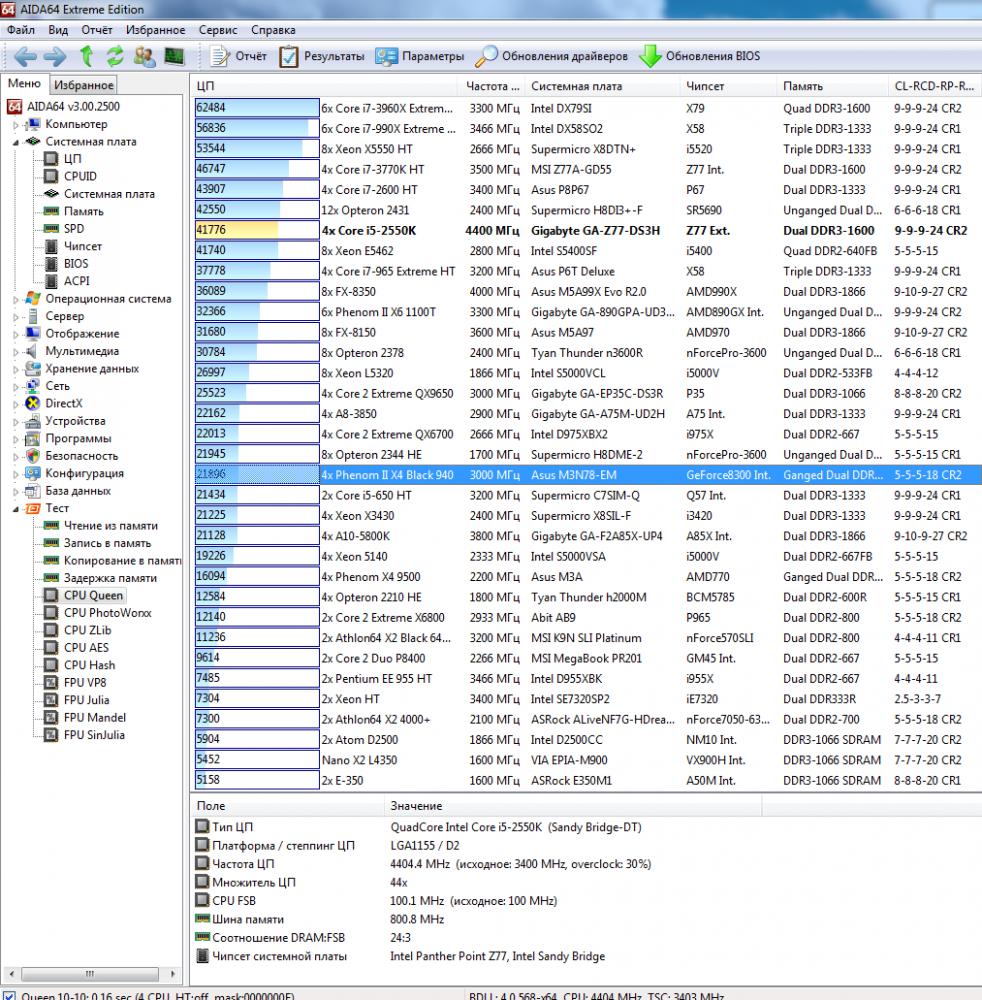Click Обновления драйверов toolbar button

point(551,56)
